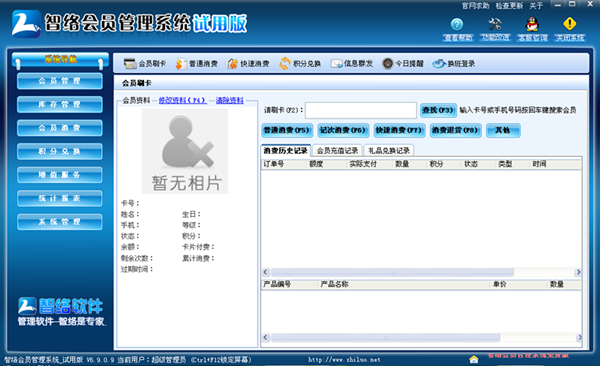
Task: Click the home icon in status bar
Action: coord(474,359)
